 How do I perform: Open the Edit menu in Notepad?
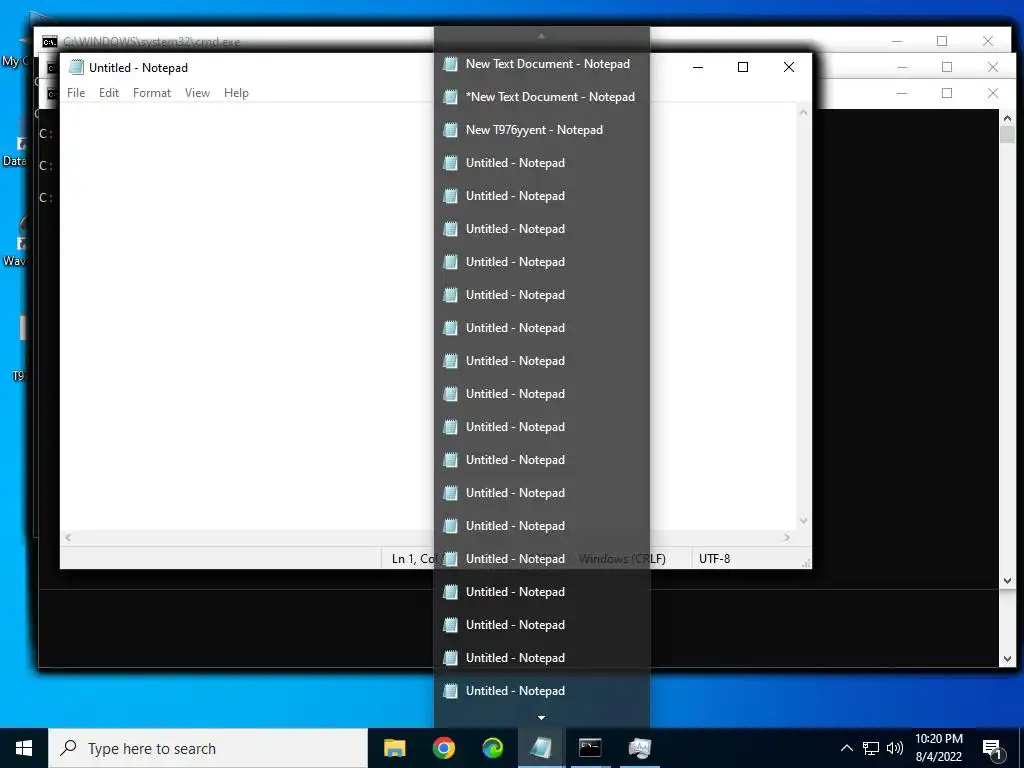click(x=108, y=93)
